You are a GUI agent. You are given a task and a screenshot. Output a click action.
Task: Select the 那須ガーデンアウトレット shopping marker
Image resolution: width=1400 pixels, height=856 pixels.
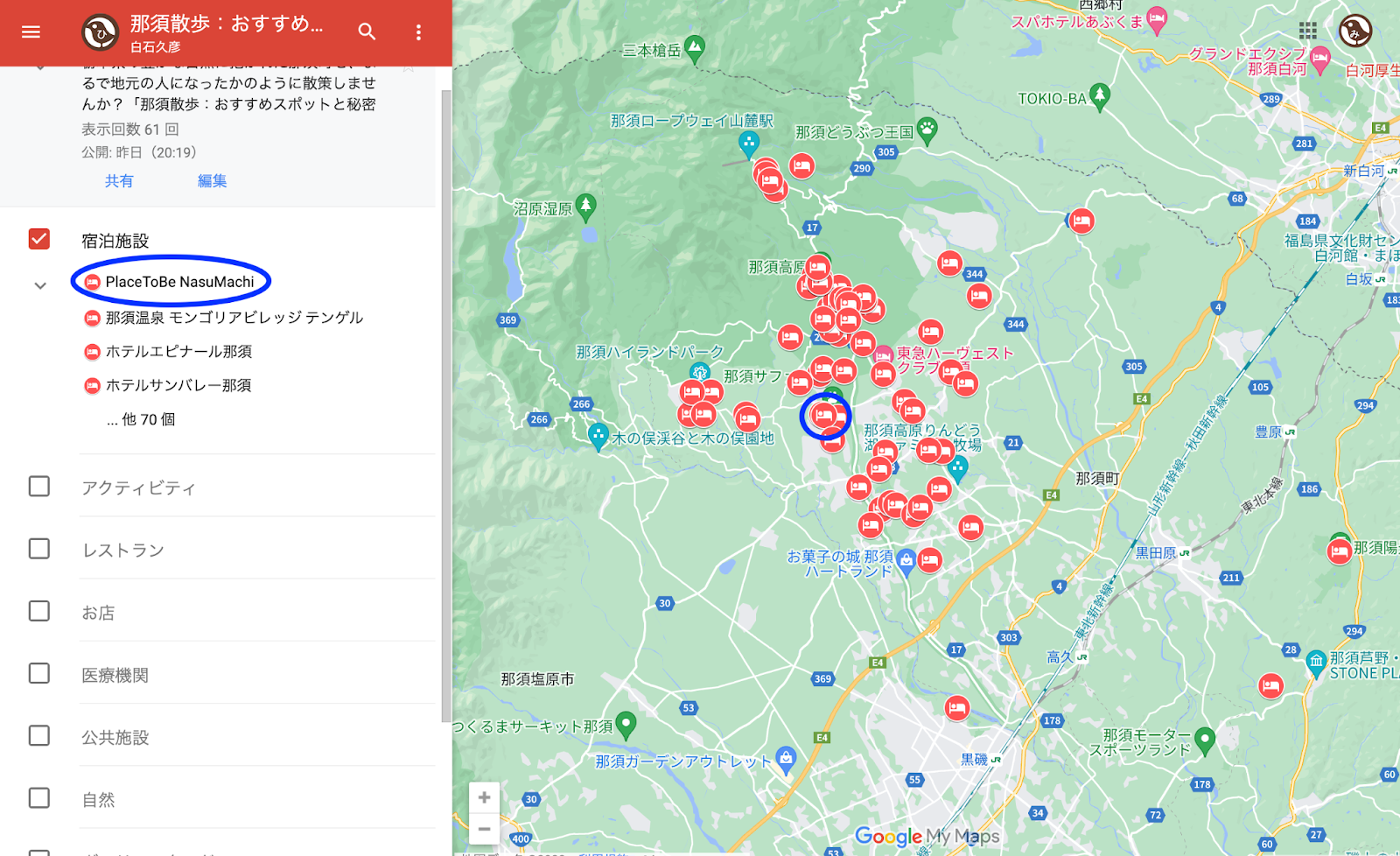[786, 761]
